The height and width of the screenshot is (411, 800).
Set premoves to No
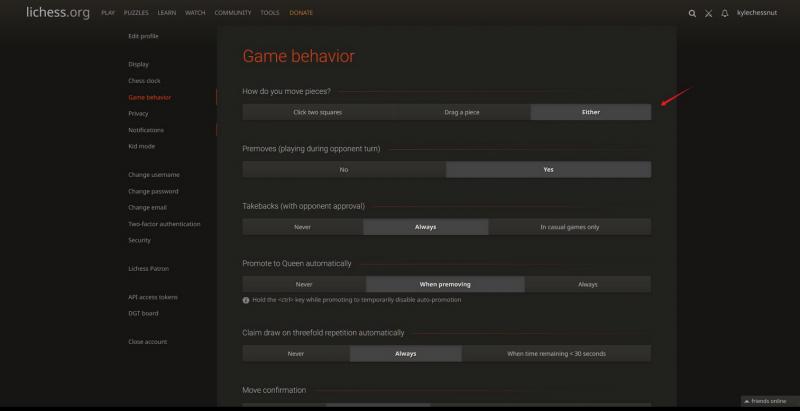click(x=344, y=169)
